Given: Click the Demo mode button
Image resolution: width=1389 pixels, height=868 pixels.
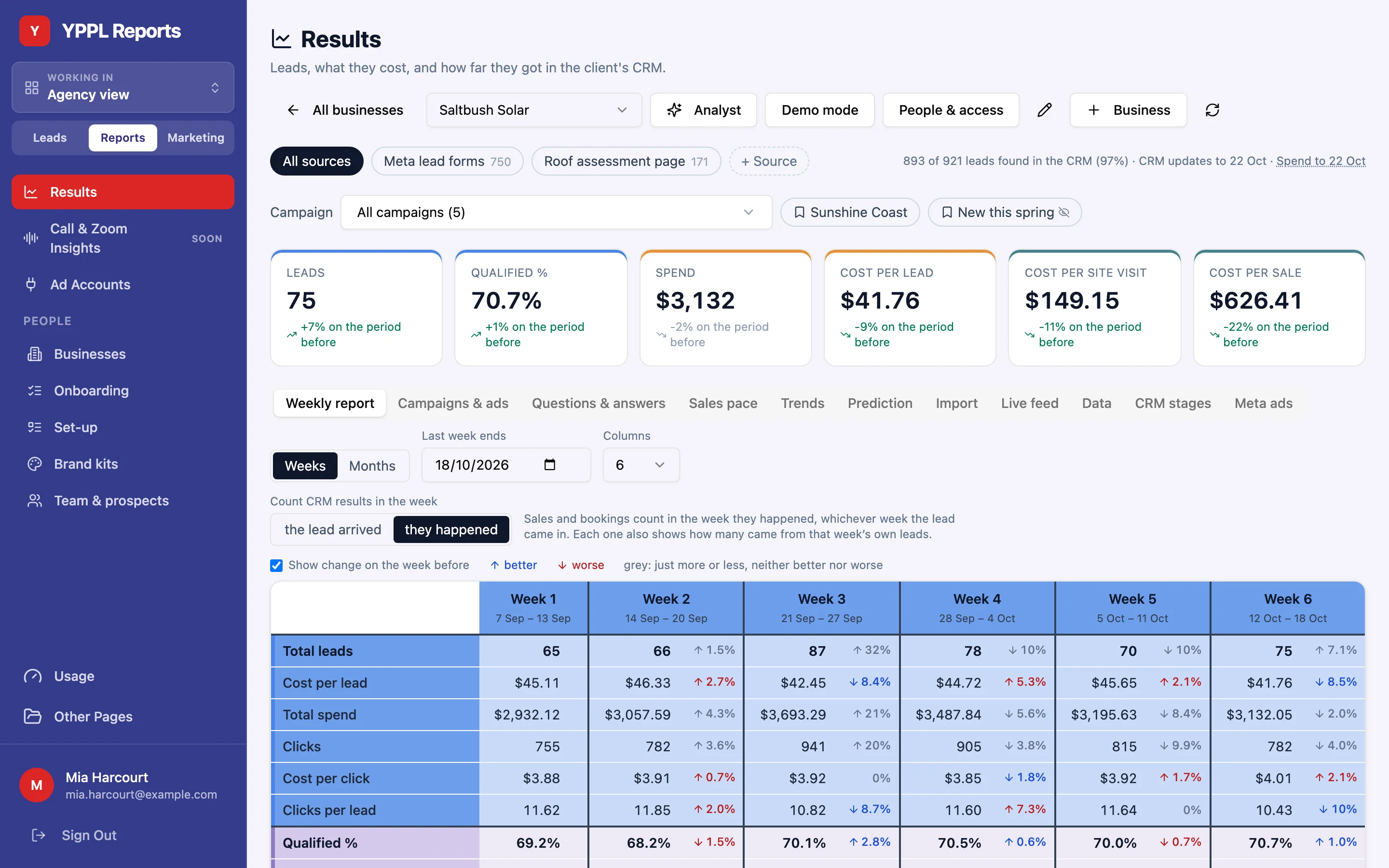Looking at the screenshot, I should (819, 110).
